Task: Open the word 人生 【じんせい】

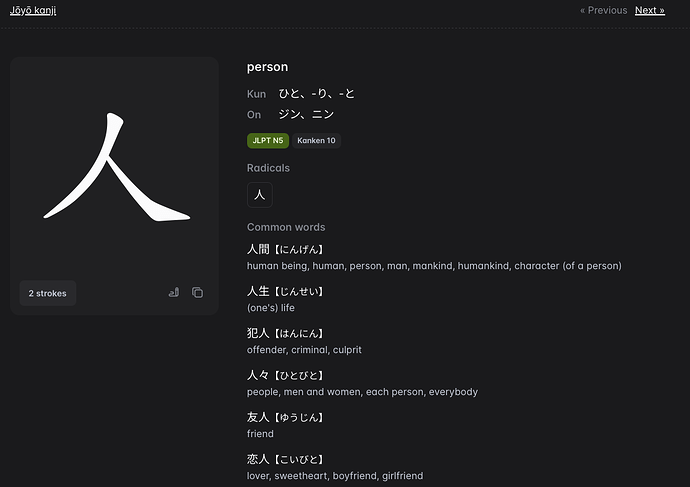Action: [x=286, y=291]
